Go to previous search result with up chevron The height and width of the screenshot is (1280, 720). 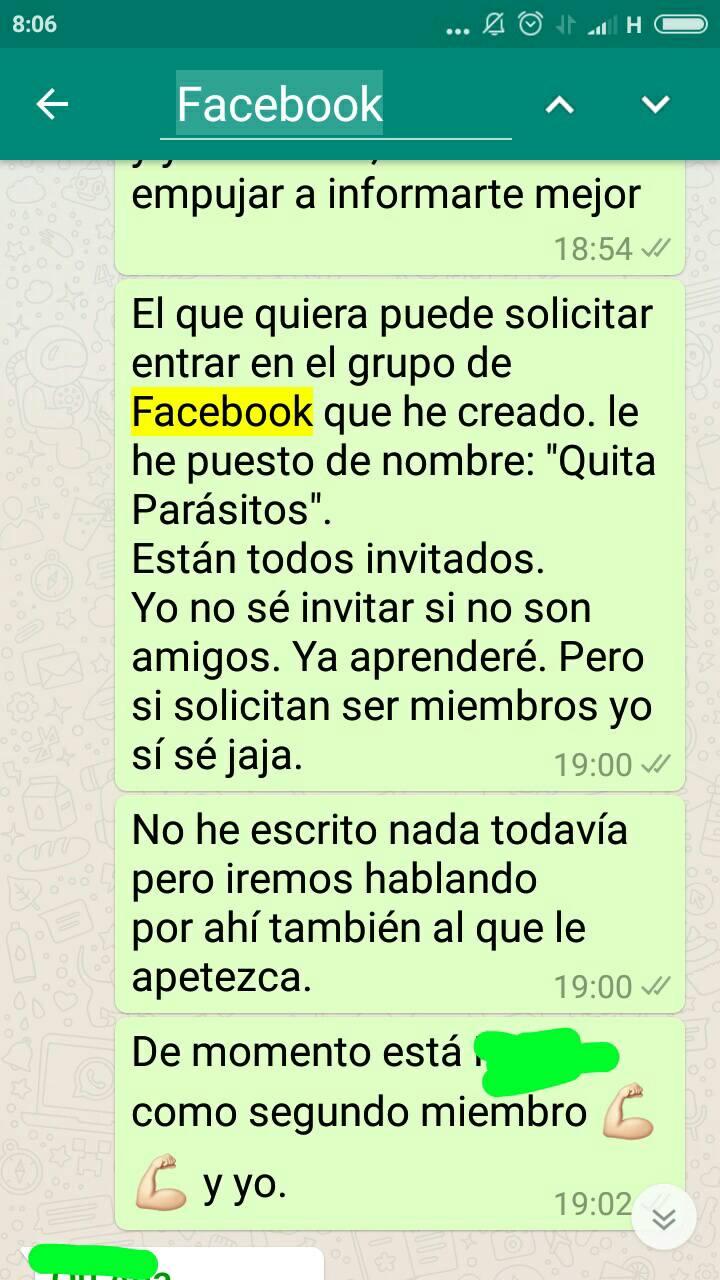[560, 104]
